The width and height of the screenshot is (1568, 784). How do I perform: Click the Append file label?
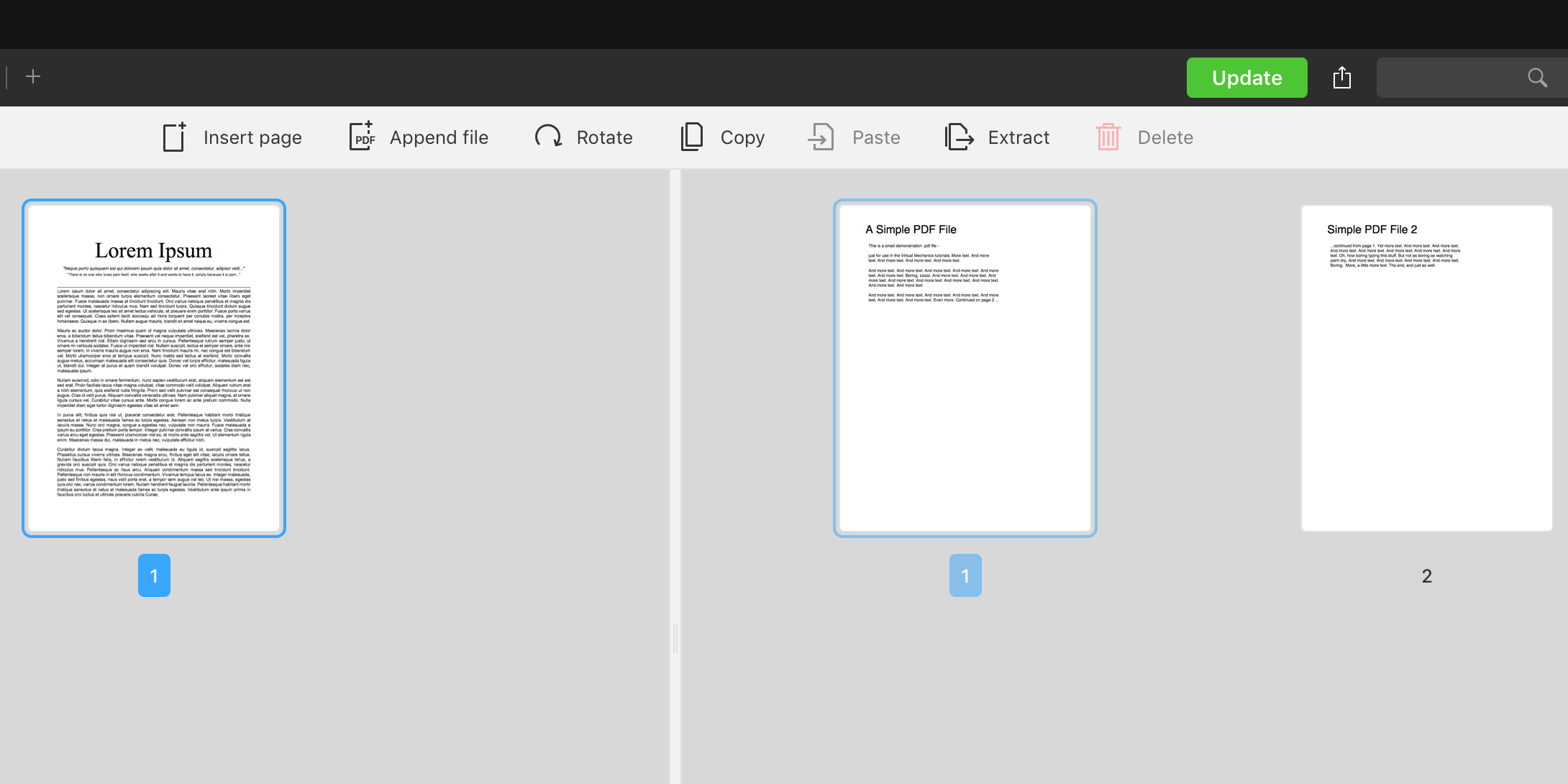pyautogui.click(x=439, y=137)
